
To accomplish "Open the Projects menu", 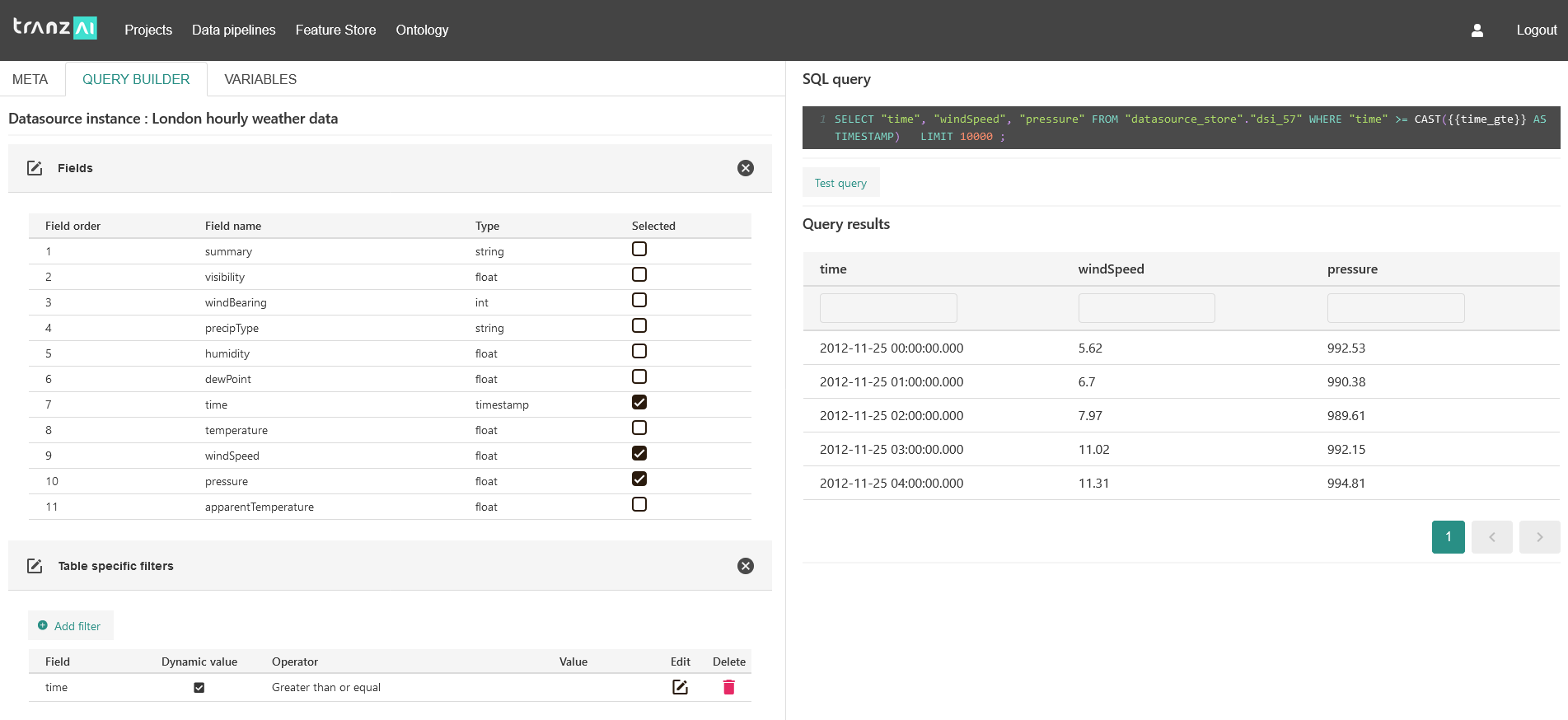I will tap(148, 30).
